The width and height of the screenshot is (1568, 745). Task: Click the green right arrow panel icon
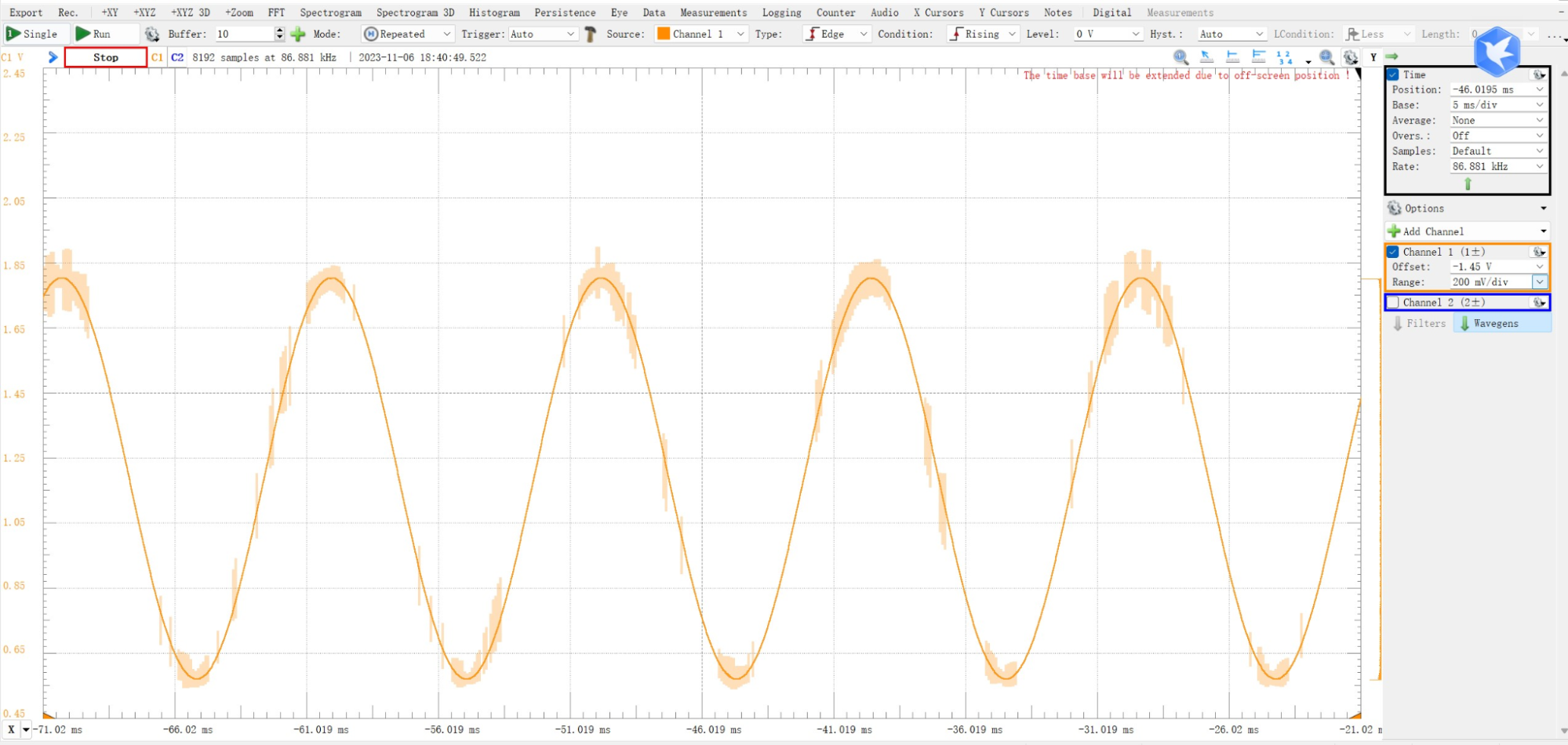[x=1392, y=56]
